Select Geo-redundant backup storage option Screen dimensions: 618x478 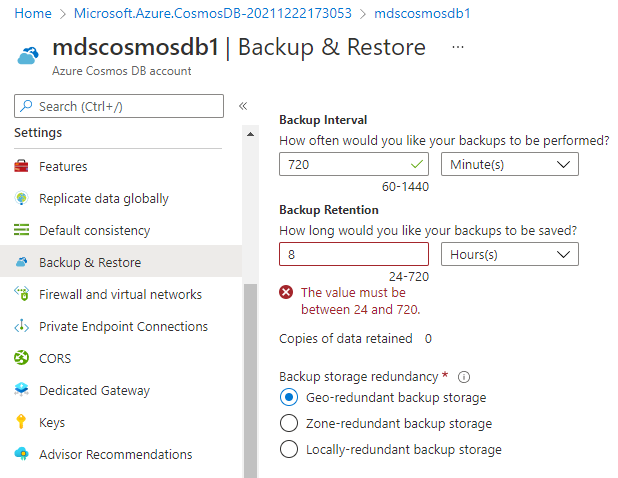click(x=289, y=397)
